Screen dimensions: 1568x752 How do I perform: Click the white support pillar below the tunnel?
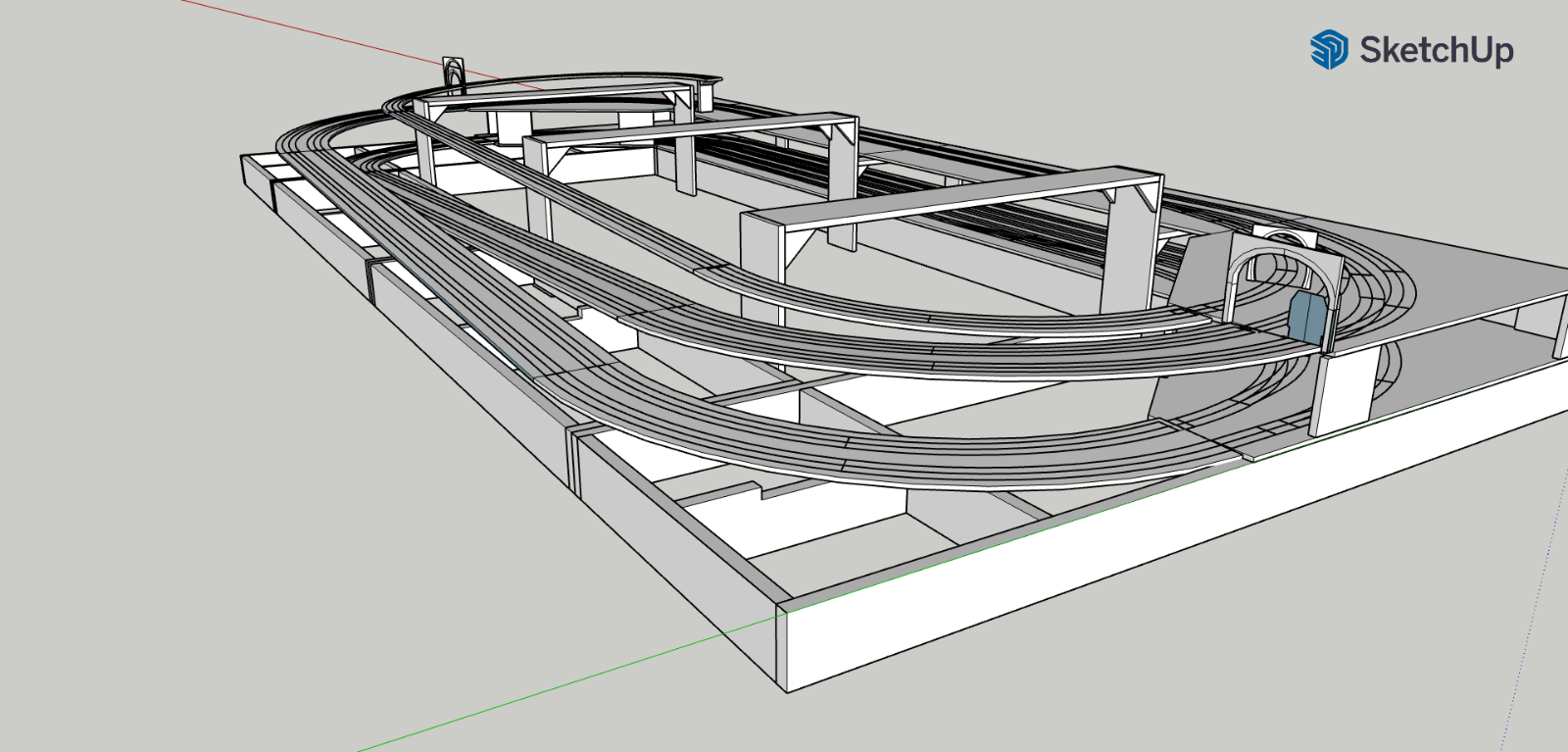(1341, 394)
